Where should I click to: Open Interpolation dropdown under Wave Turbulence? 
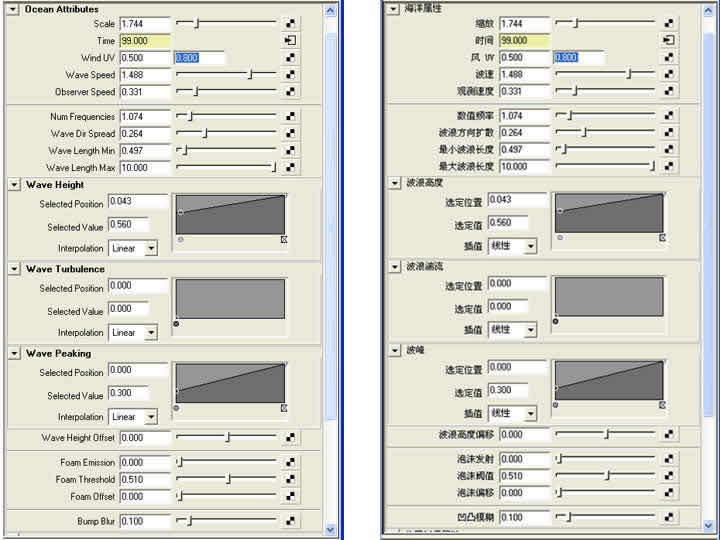[x=151, y=332]
